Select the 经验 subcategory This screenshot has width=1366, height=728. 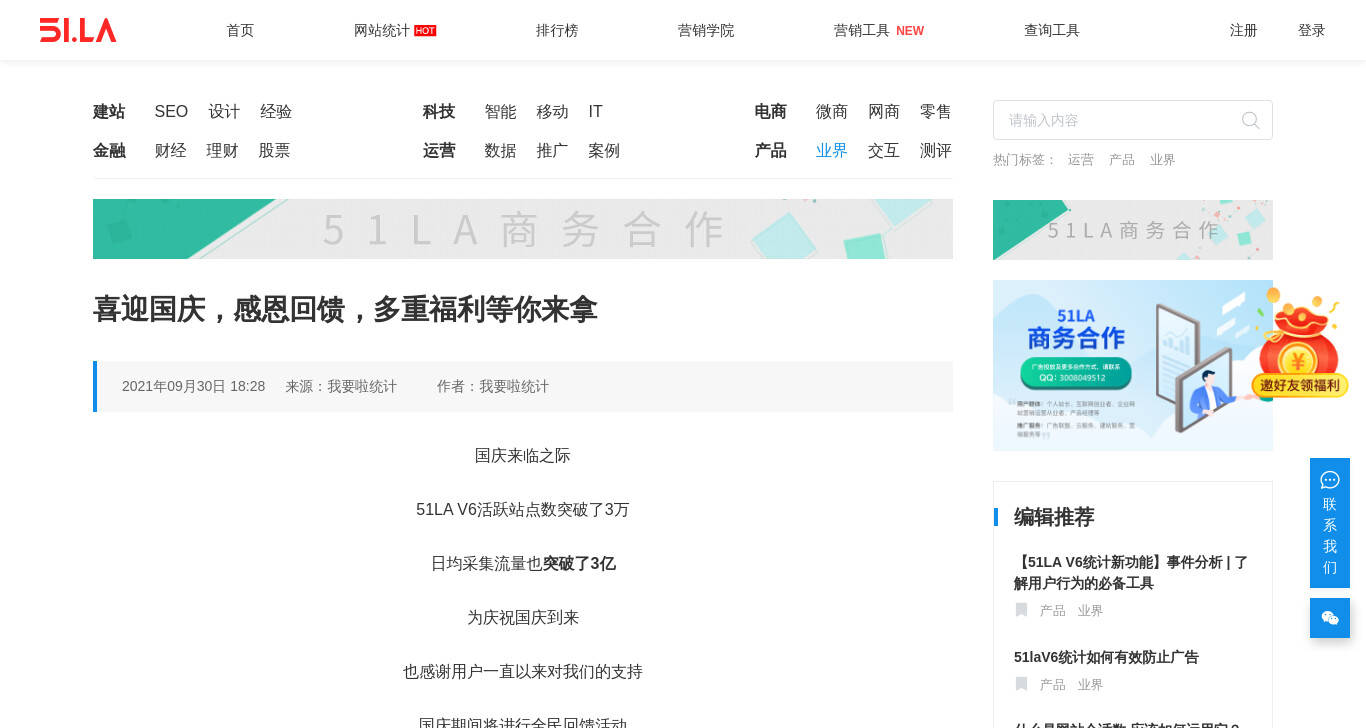(276, 112)
